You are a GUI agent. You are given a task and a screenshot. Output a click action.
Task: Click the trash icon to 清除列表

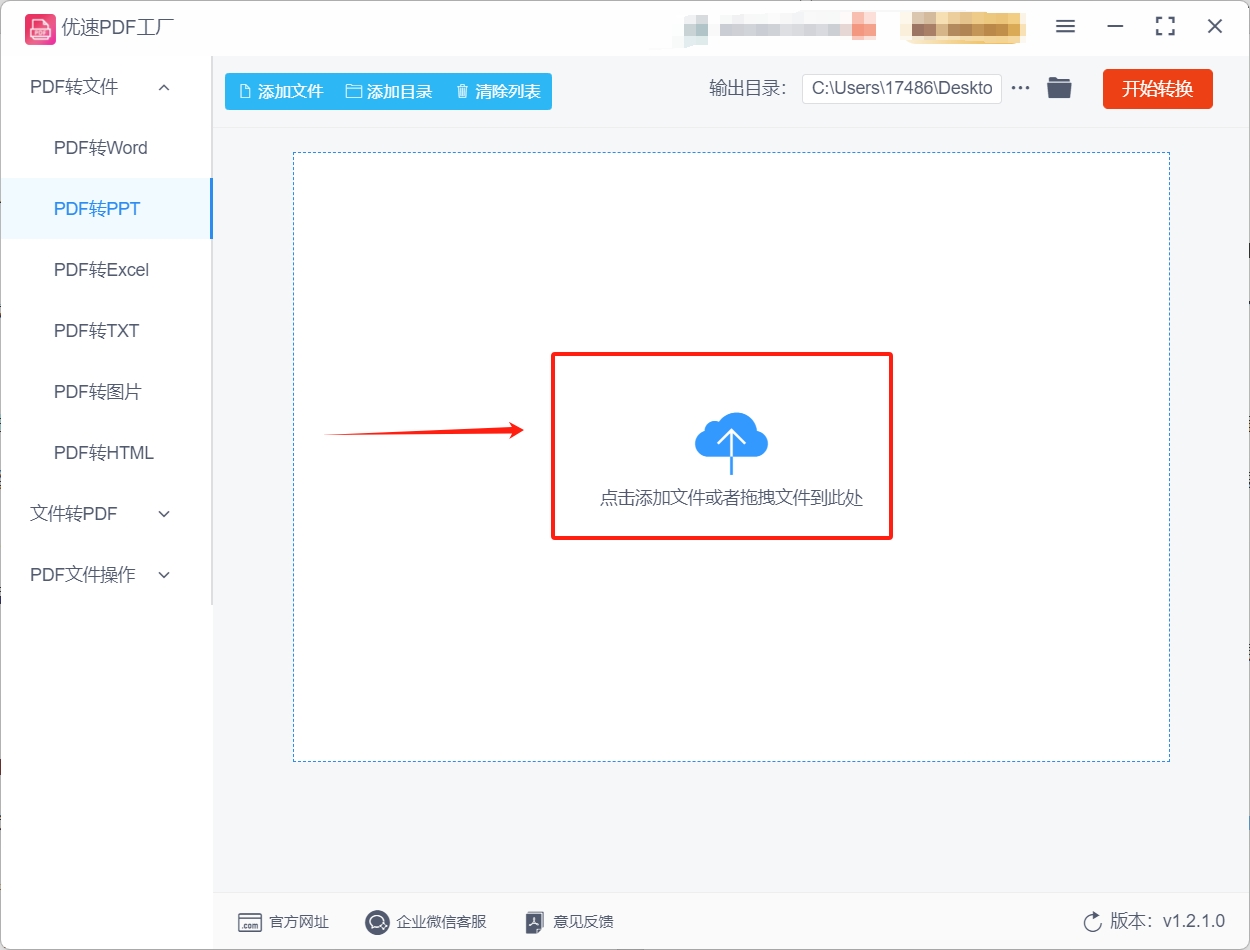(461, 91)
